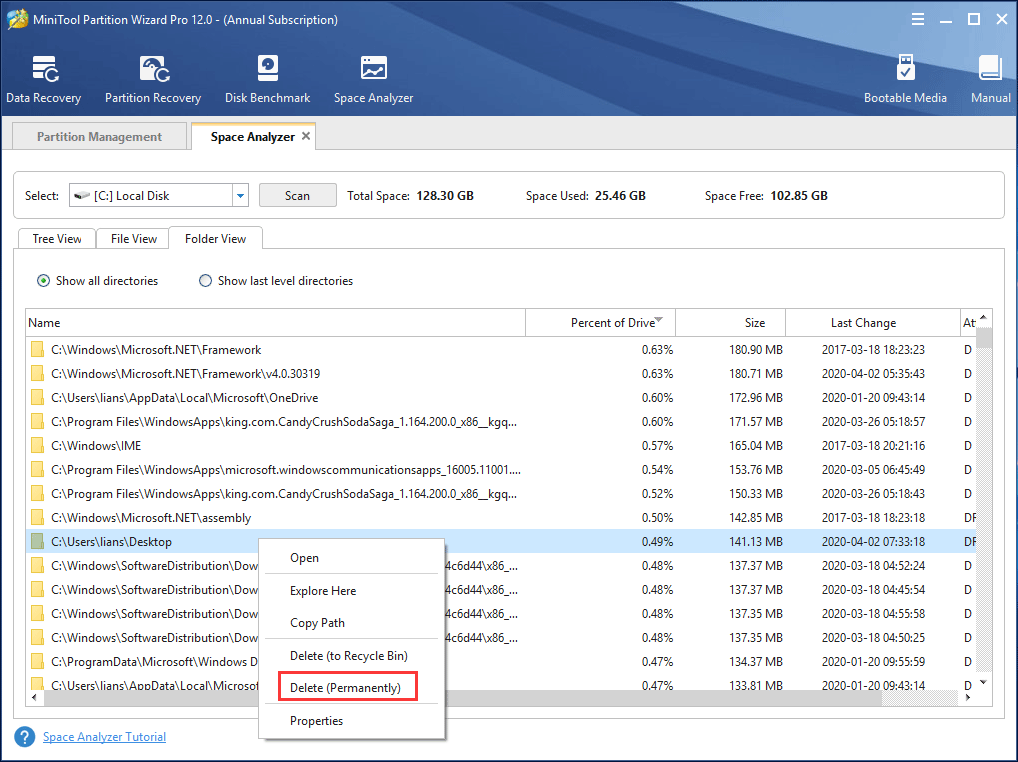Image resolution: width=1018 pixels, height=762 pixels.
Task: Click the Total Space 128.30 GB value
Action: (x=445, y=195)
